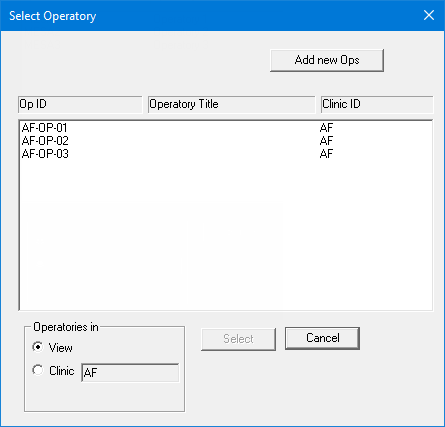The width and height of the screenshot is (445, 427).
Task: Cancel the Select Operatory dialog
Action: (322, 338)
